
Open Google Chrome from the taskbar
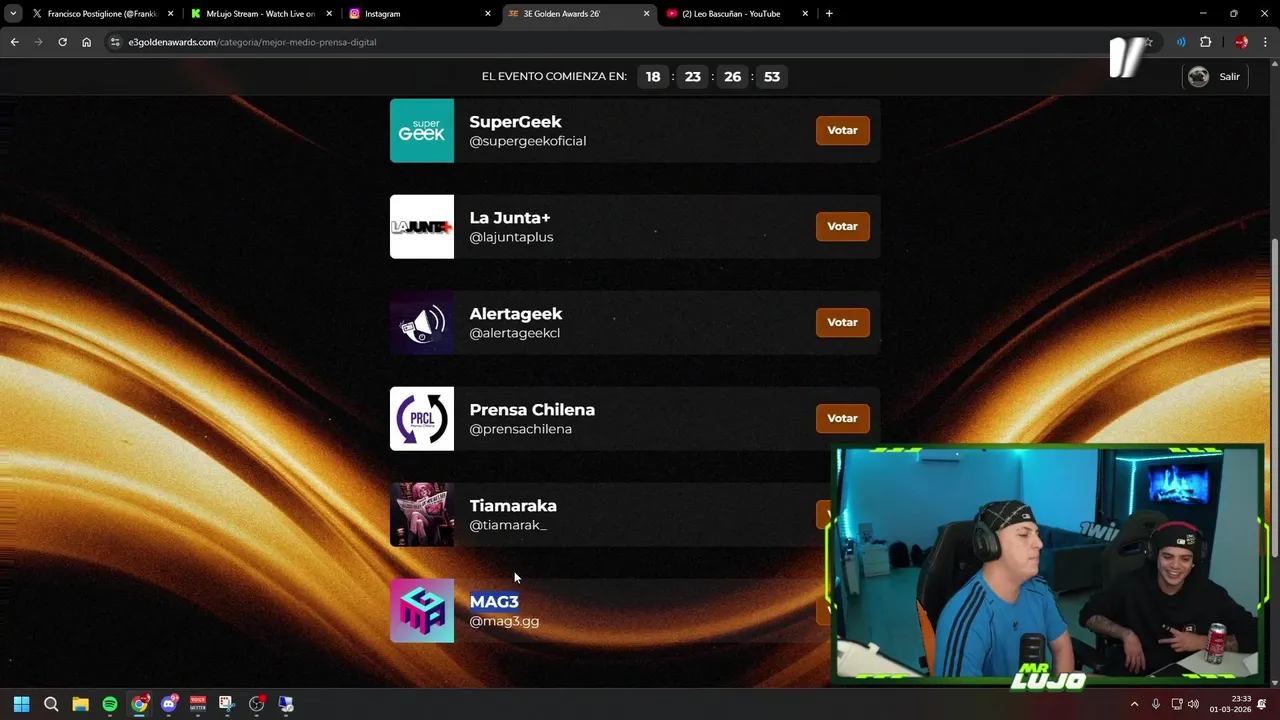[139, 704]
